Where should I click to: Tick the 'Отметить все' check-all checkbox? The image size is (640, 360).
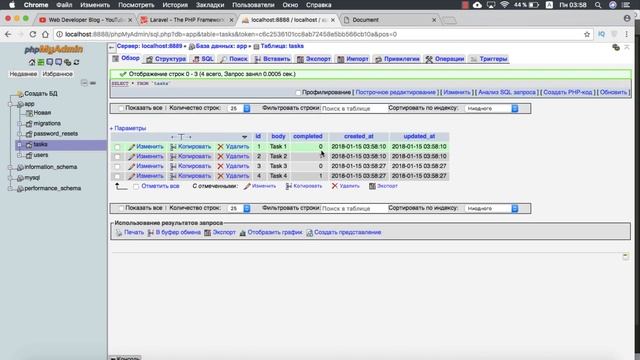[x=136, y=187]
